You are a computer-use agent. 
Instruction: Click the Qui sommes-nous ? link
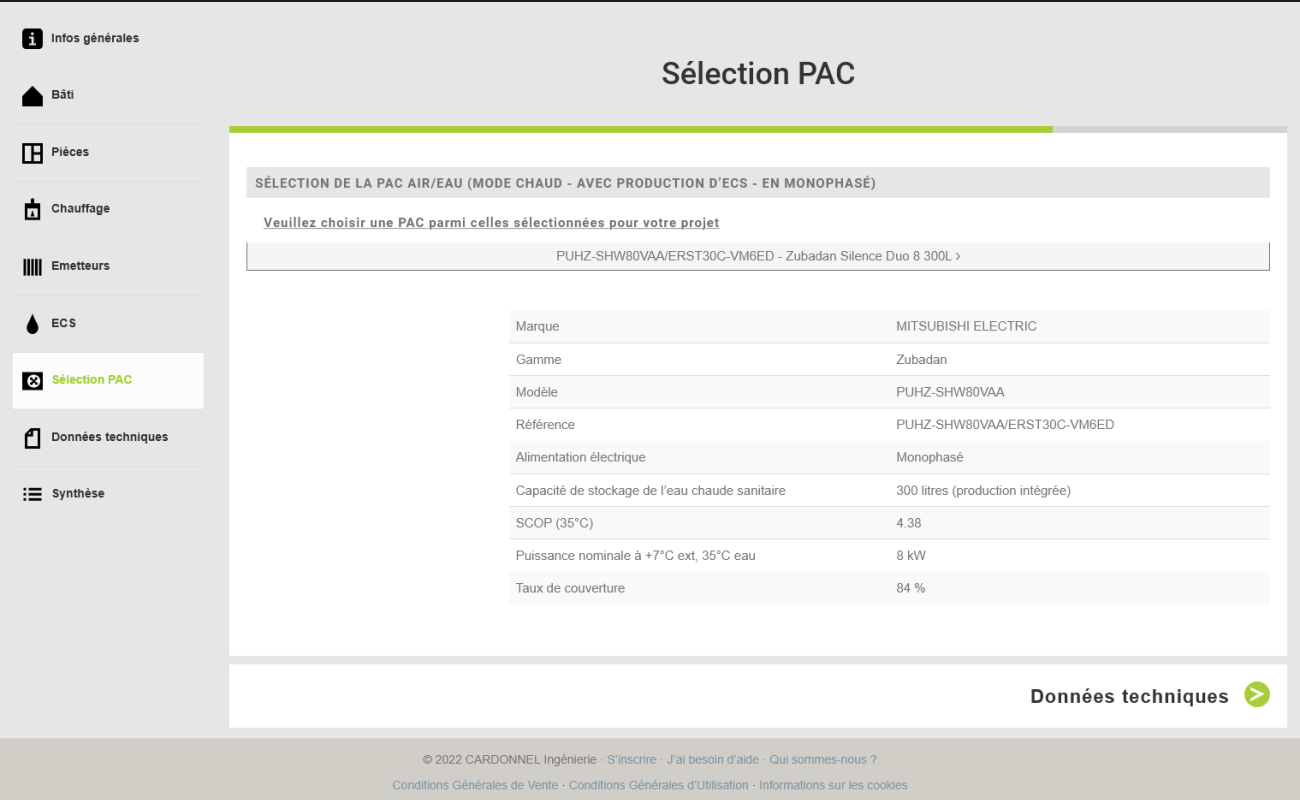coord(823,760)
